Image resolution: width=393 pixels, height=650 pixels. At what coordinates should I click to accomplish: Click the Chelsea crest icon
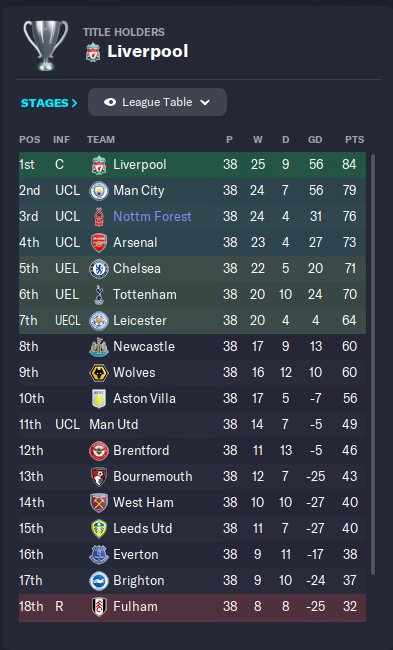point(99,269)
